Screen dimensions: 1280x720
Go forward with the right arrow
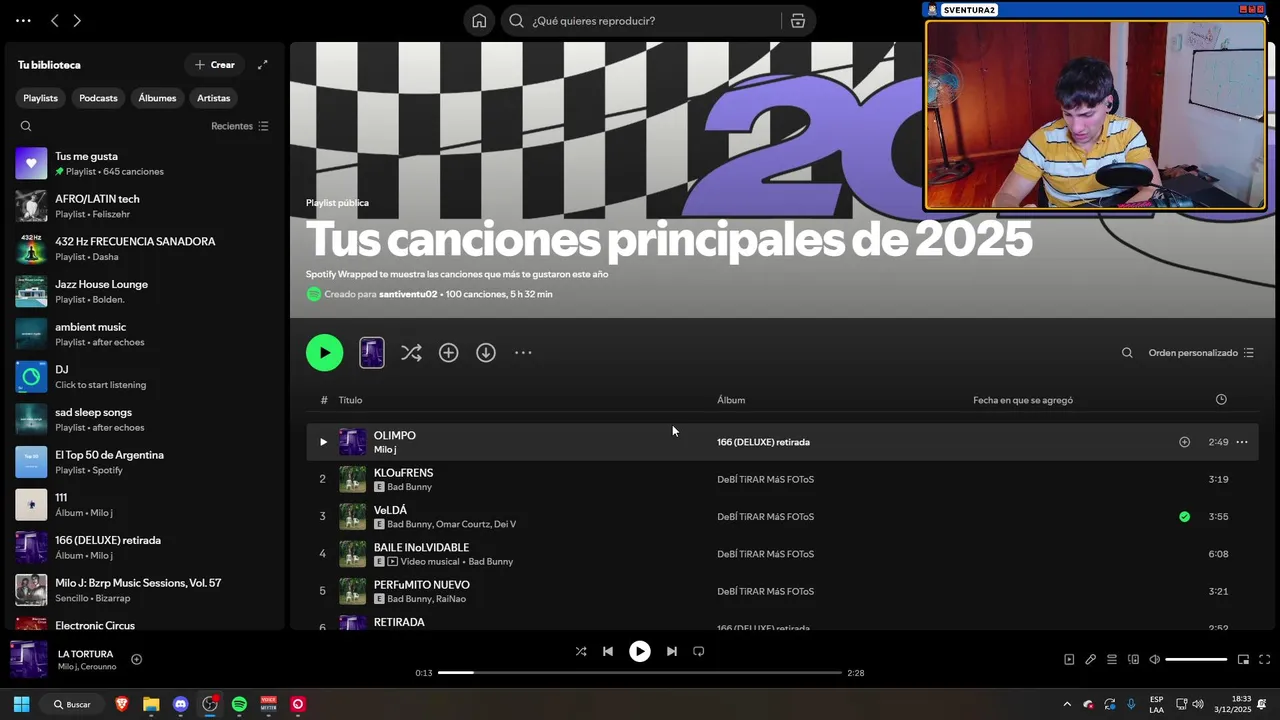pos(77,21)
